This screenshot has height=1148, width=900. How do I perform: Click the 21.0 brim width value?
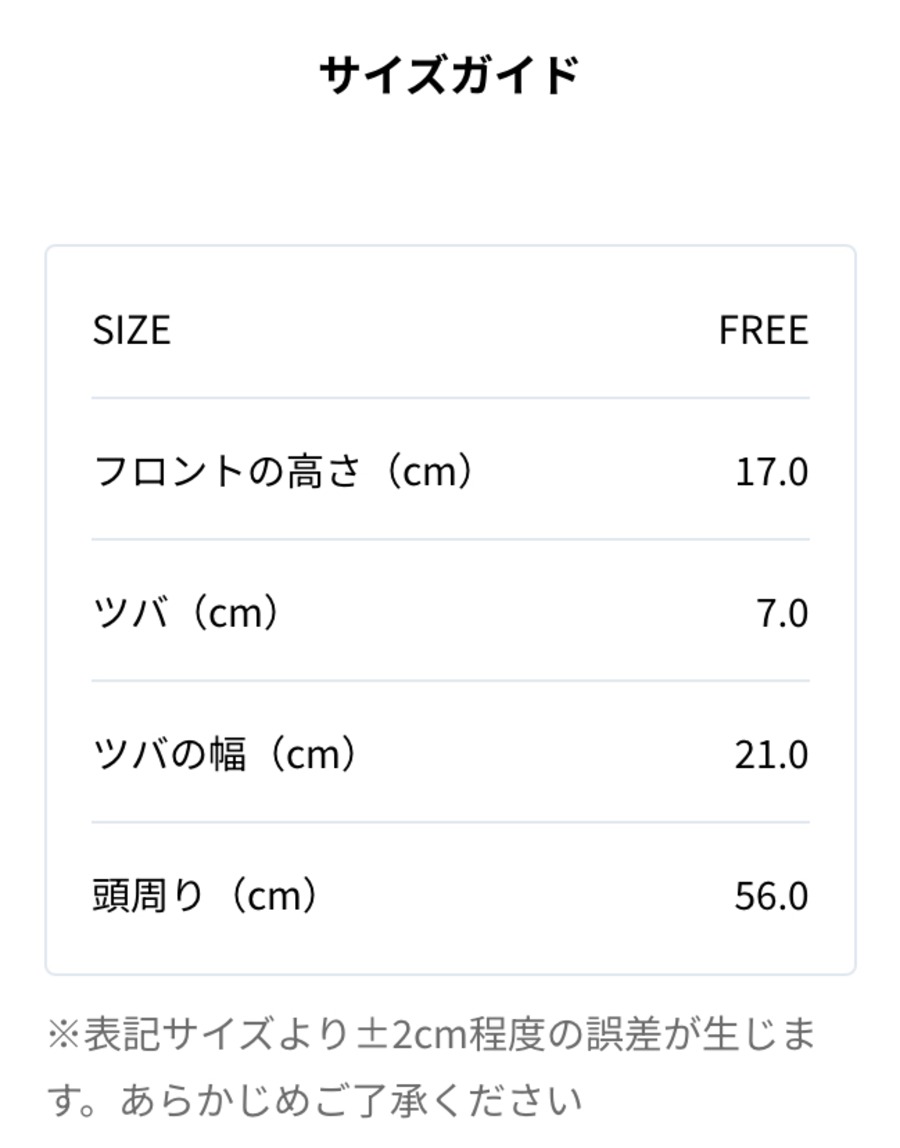pyautogui.click(x=772, y=755)
